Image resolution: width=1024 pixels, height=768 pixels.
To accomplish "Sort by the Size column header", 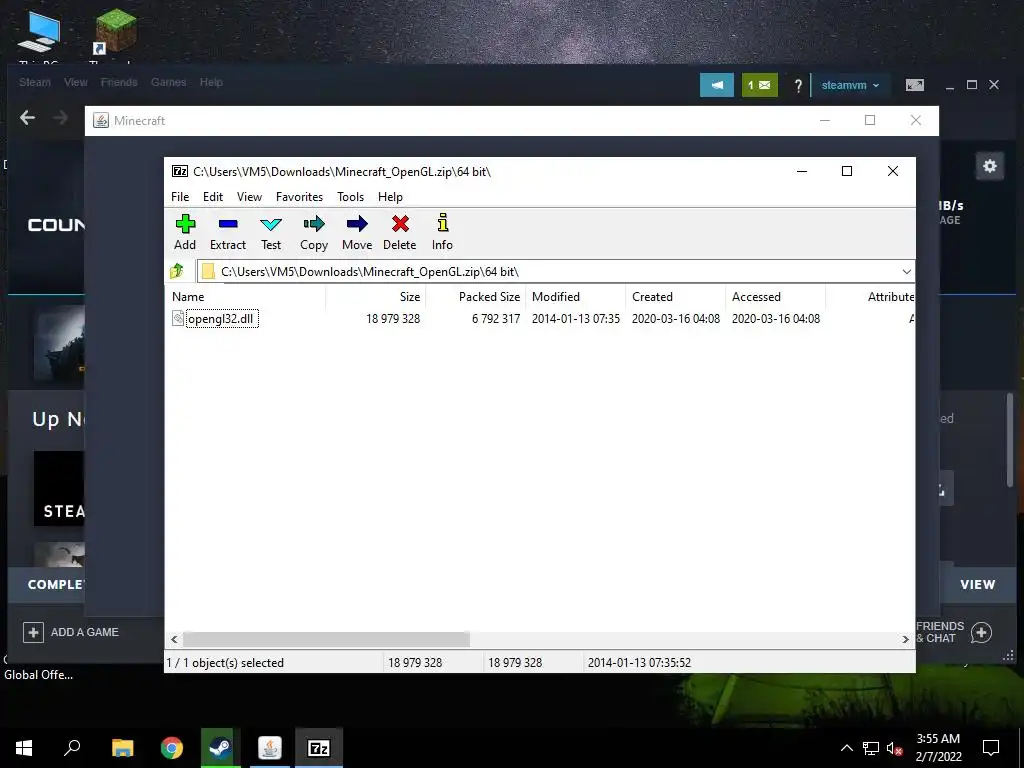I will pos(376,296).
